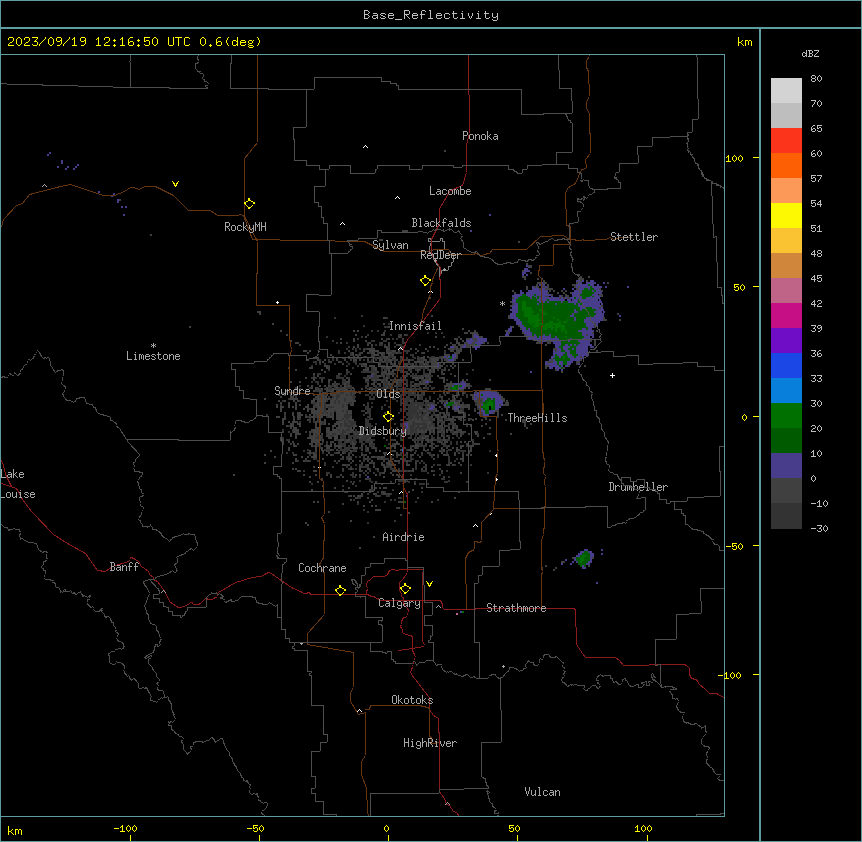Viewport: 862px width, 842px height.
Task: Click the small green echo northeast of Strathmore
Action: 583,558
